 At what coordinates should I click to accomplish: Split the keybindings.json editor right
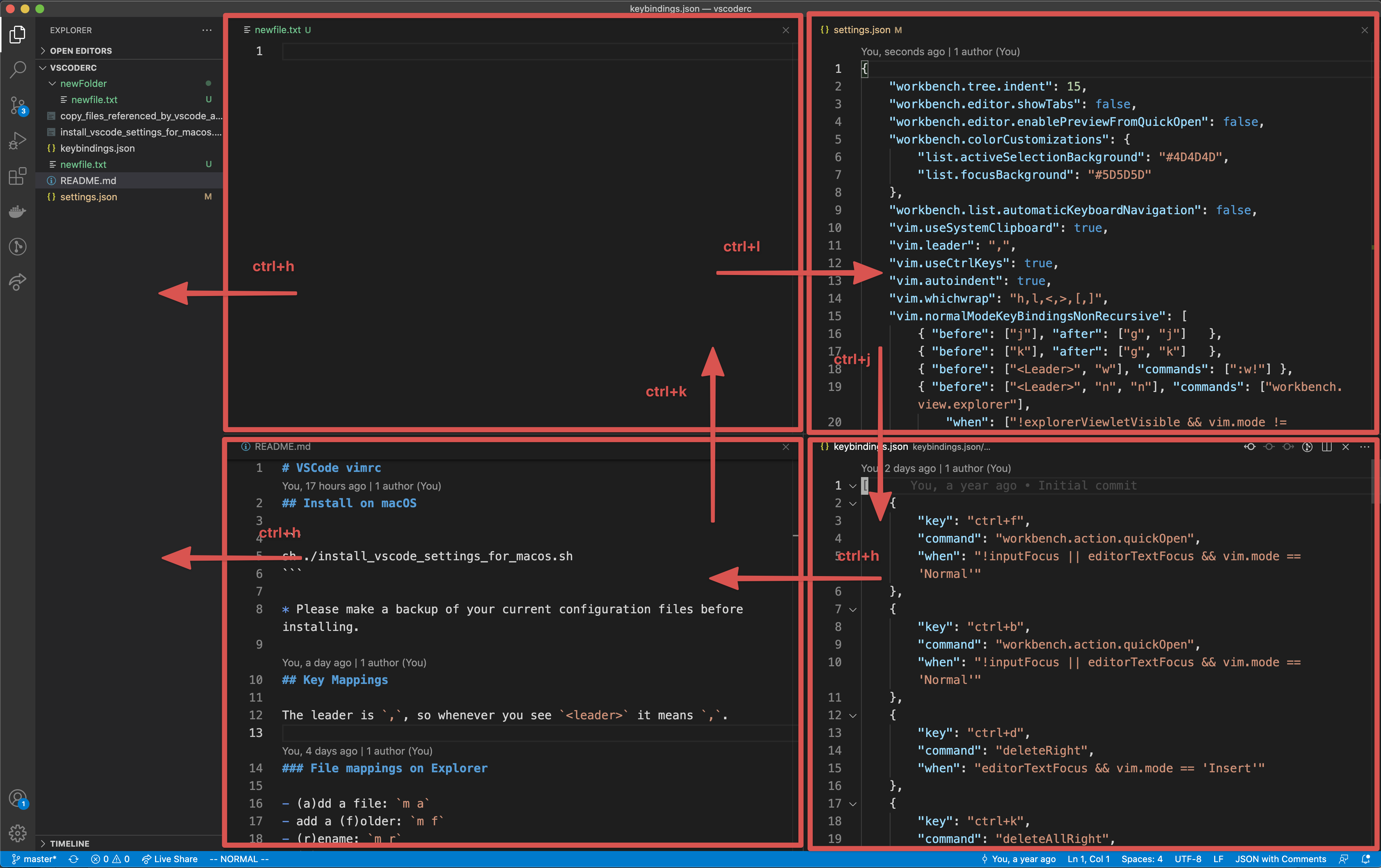(1326, 447)
